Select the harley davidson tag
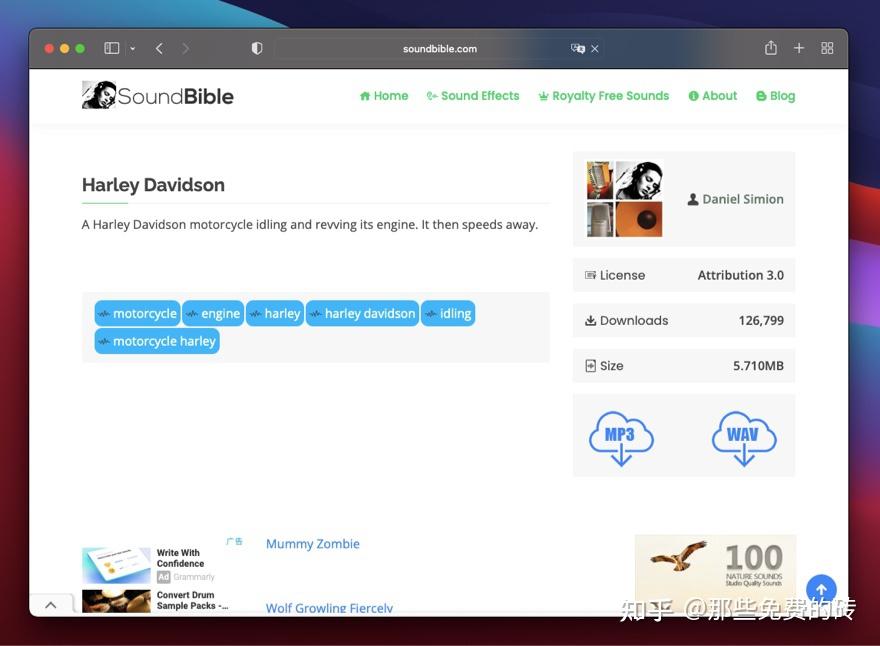 363,313
